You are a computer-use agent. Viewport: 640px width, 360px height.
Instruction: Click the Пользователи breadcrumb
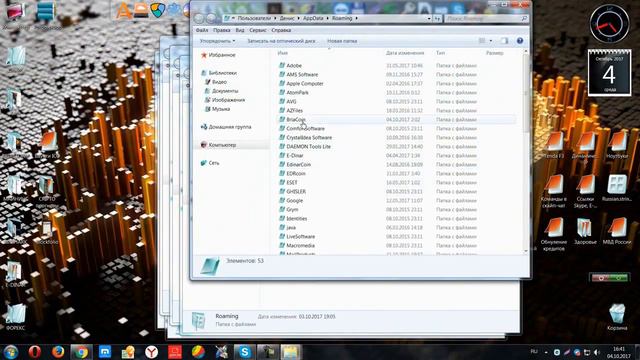[x=254, y=18]
